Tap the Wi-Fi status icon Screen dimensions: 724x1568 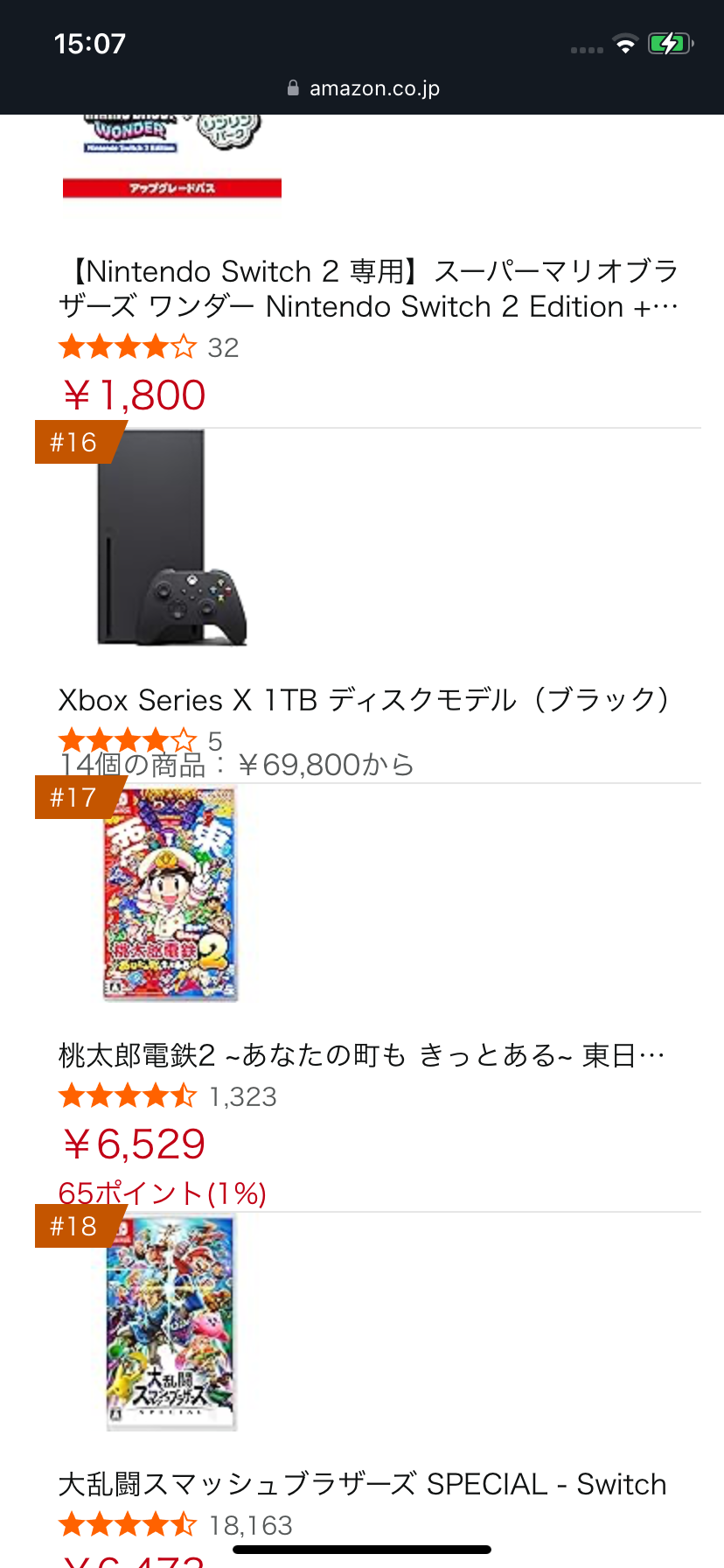[x=625, y=44]
